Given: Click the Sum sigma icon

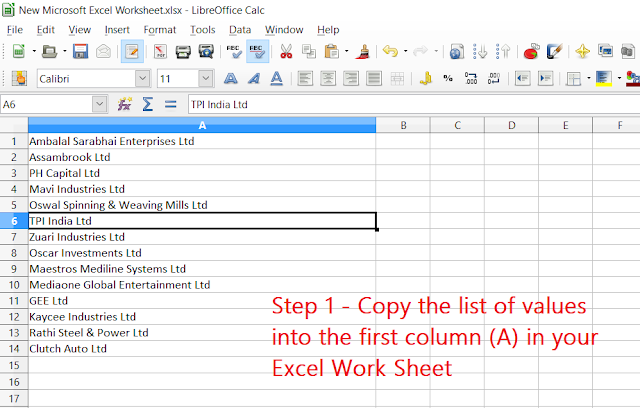Looking at the screenshot, I should [x=147, y=104].
